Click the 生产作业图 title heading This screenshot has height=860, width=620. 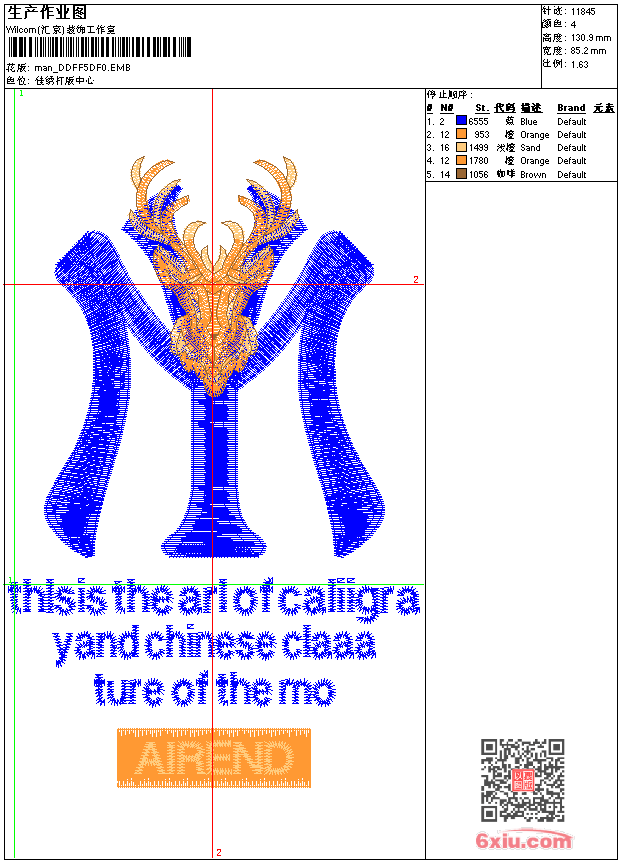pos(46,12)
